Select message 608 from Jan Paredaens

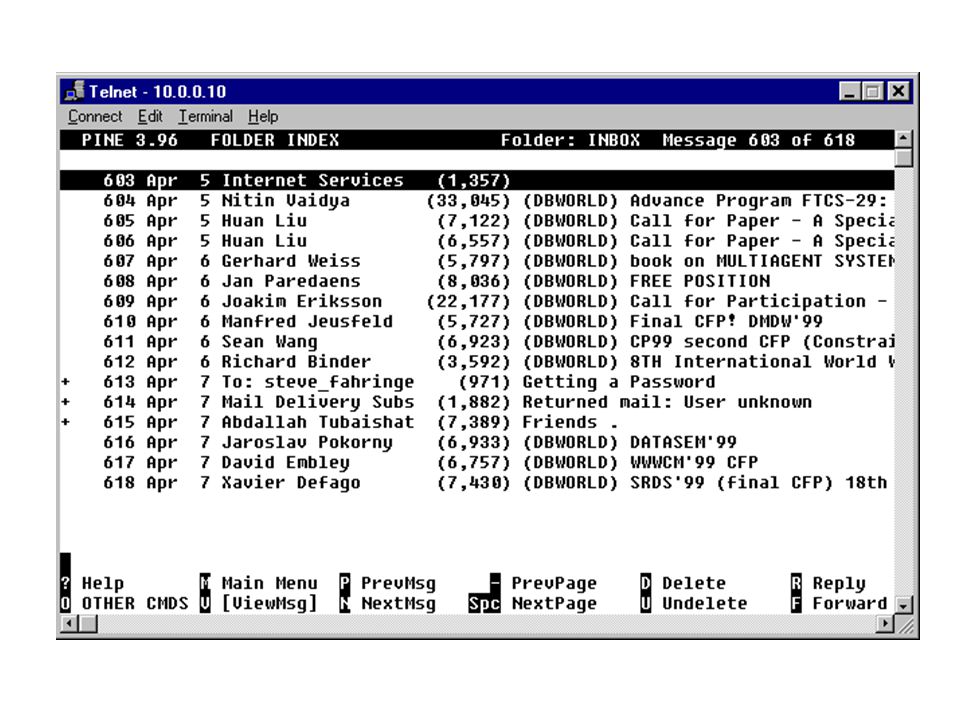(x=477, y=282)
